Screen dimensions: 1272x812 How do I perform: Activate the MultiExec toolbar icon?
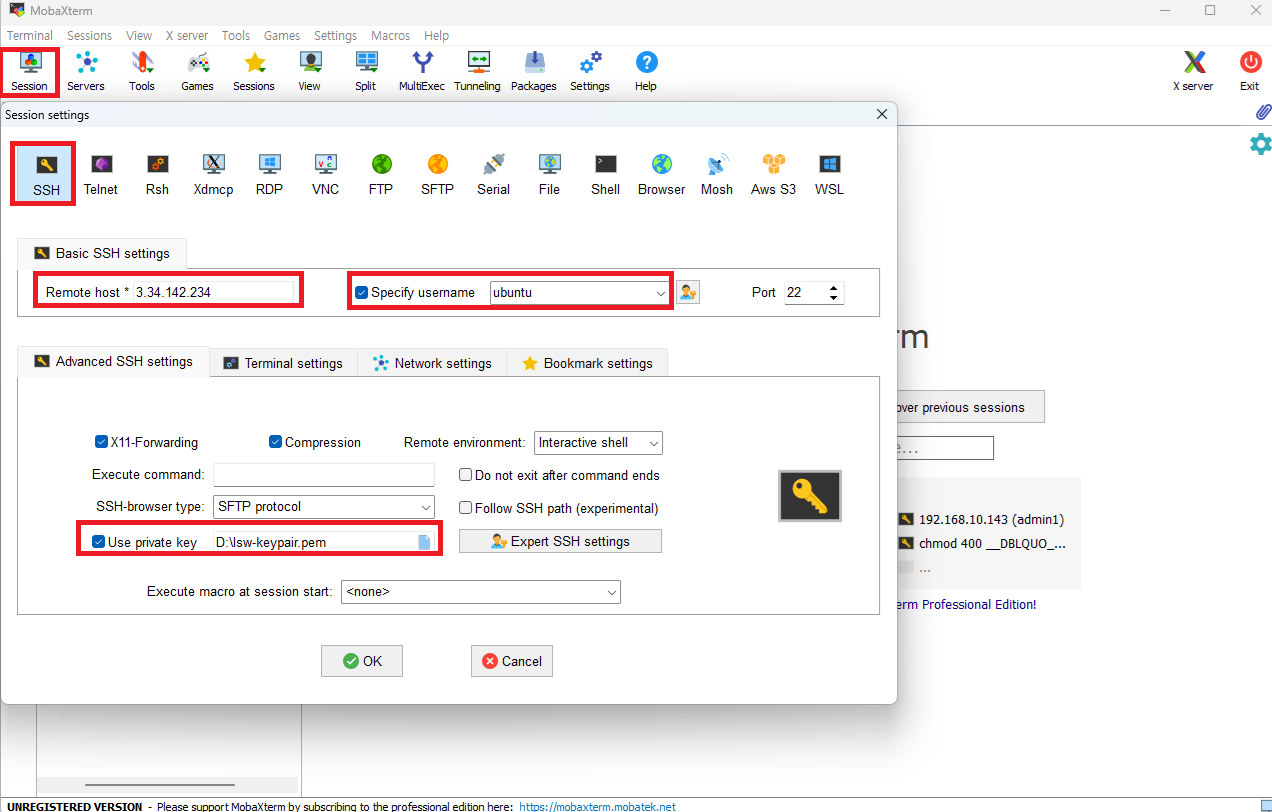pyautogui.click(x=422, y=71)
